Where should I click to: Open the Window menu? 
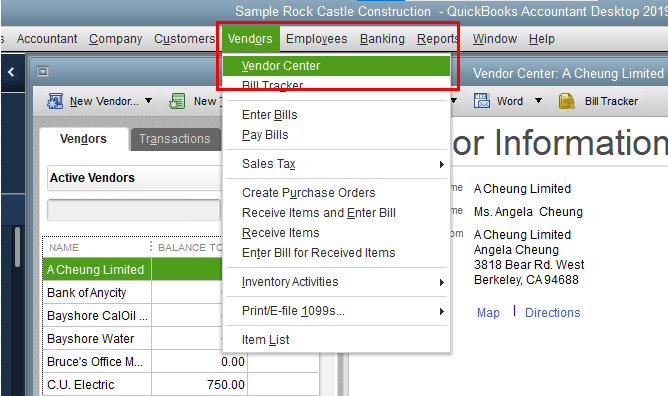pyautogui.click(x=495, y=39)
